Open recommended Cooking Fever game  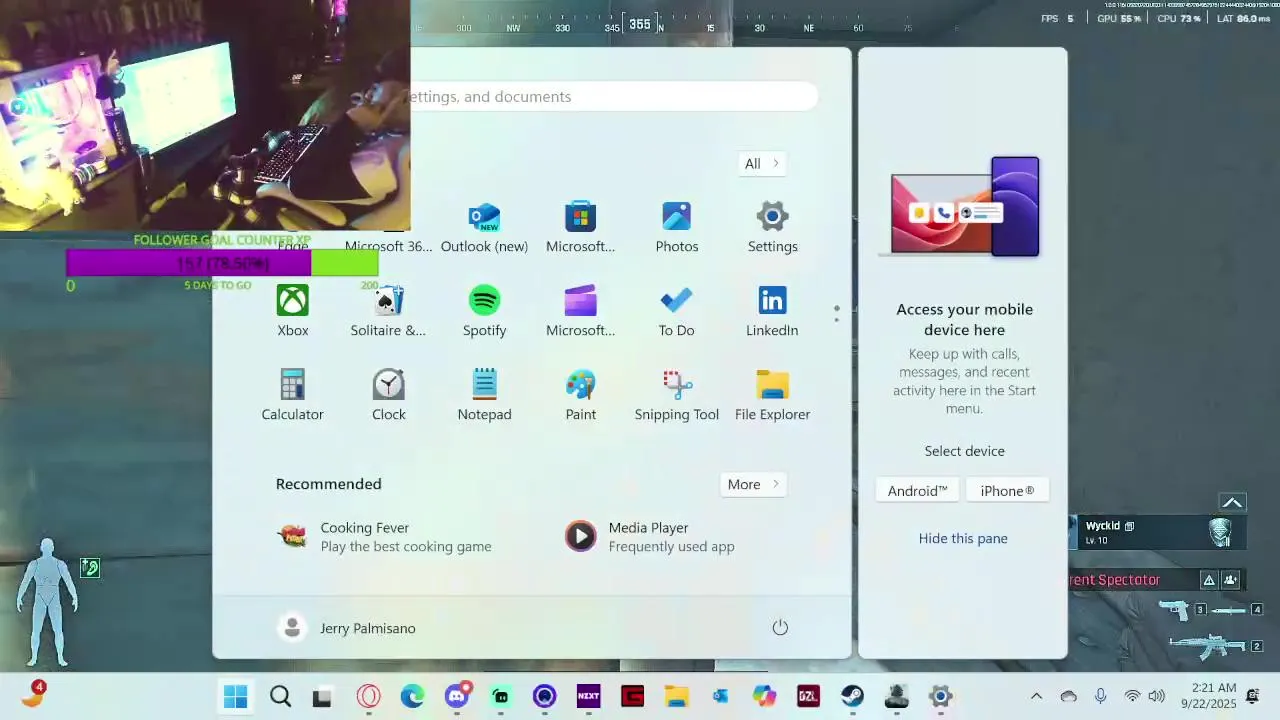[x=385, y=537]
